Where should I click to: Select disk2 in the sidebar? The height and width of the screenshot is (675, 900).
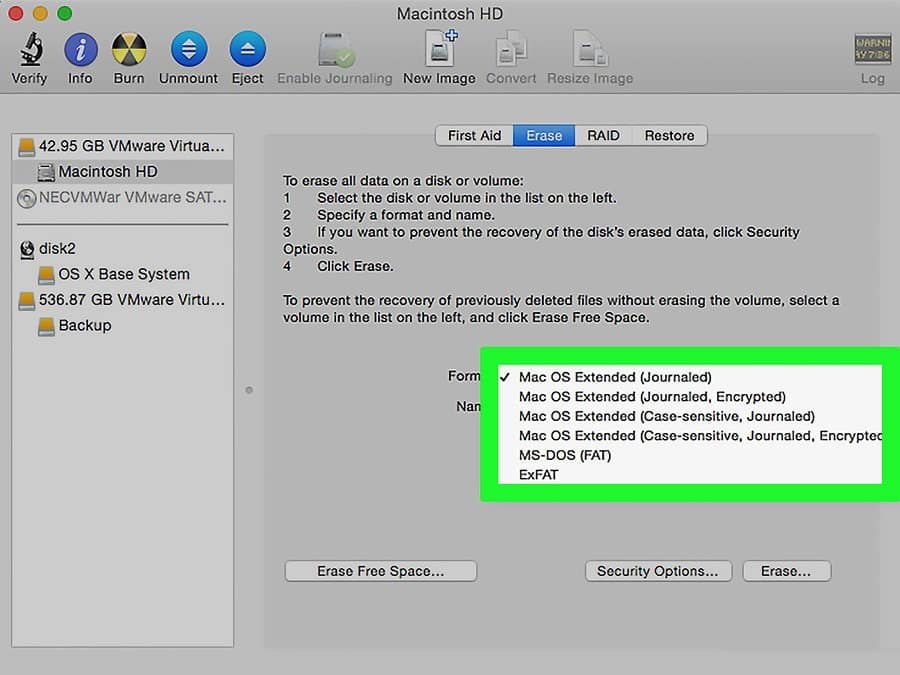point(122,249)
